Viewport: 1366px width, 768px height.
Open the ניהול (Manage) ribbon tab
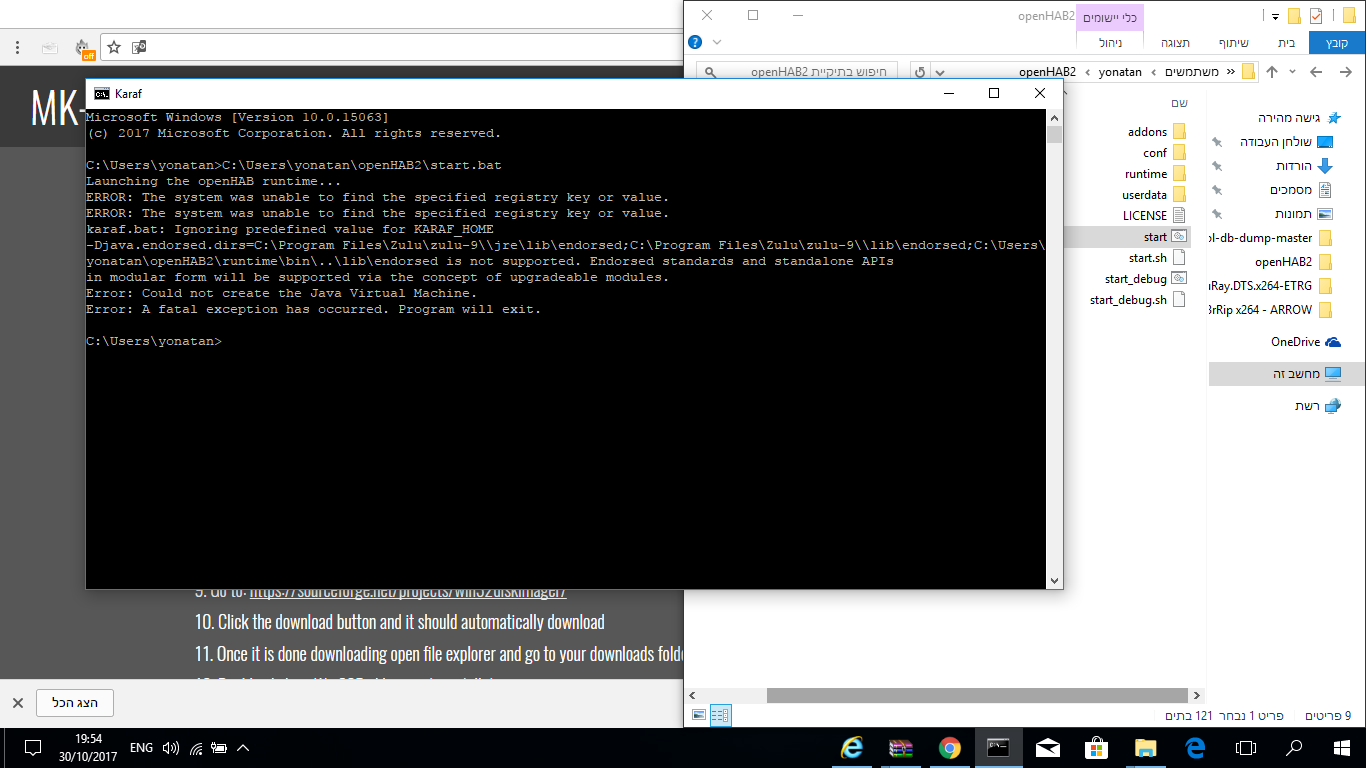click(1110, 43)
